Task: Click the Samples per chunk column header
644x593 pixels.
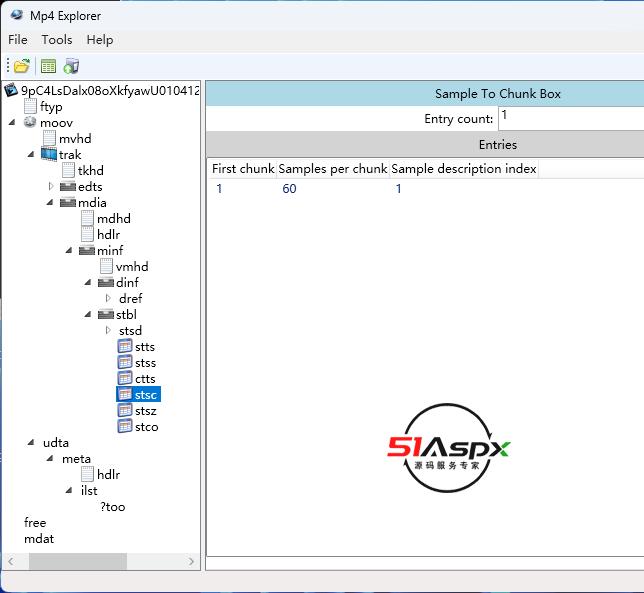Action: click(333, 169)
